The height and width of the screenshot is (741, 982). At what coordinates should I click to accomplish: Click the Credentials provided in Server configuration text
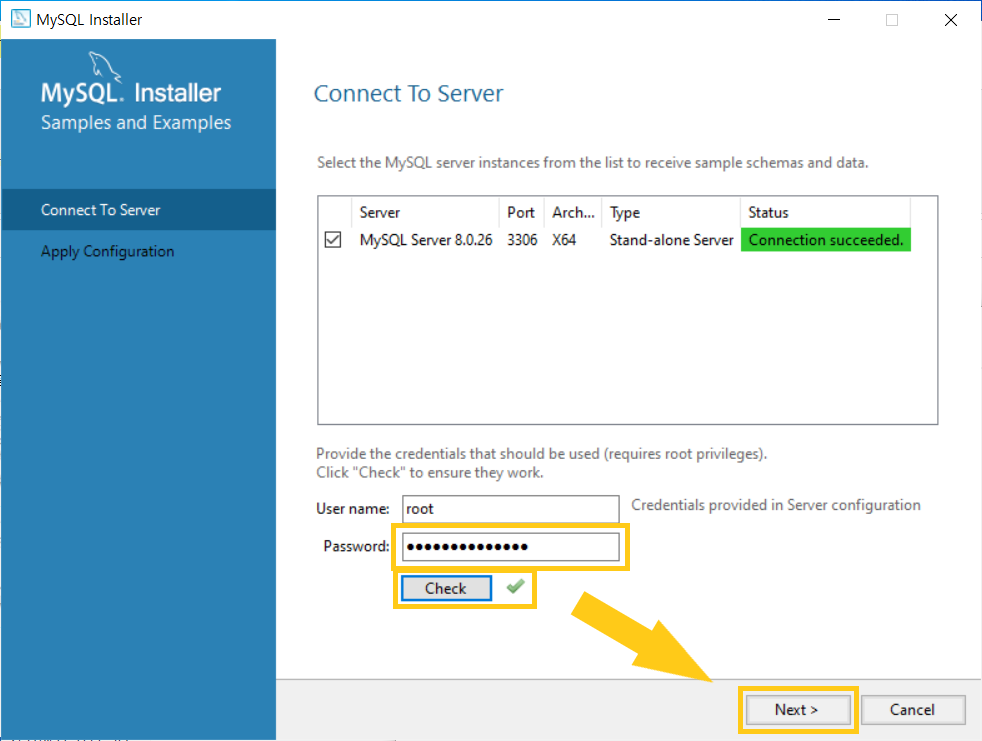click(x=776, y=505)
